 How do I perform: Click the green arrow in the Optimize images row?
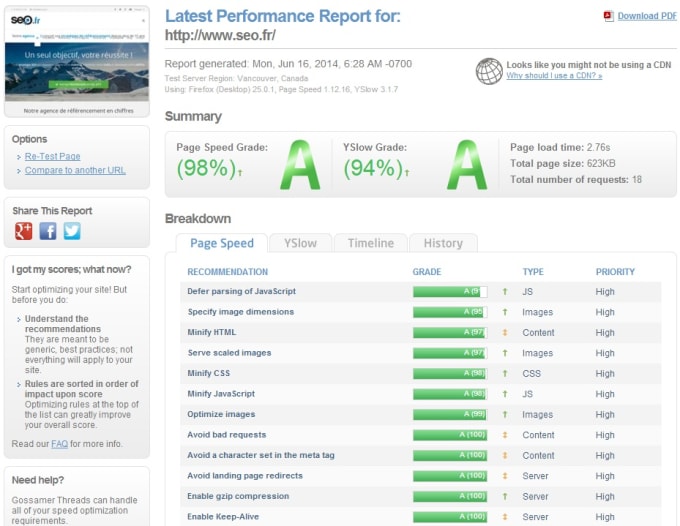[x=505, y=415]
